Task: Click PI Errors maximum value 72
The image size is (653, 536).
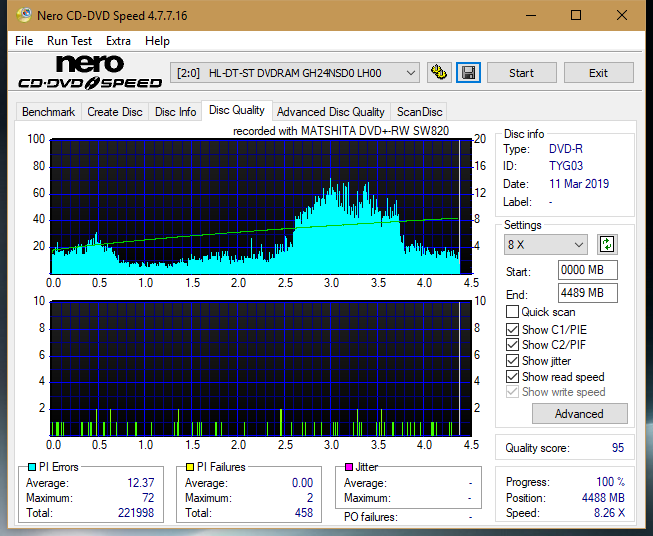Action: [x=148, y=498]
